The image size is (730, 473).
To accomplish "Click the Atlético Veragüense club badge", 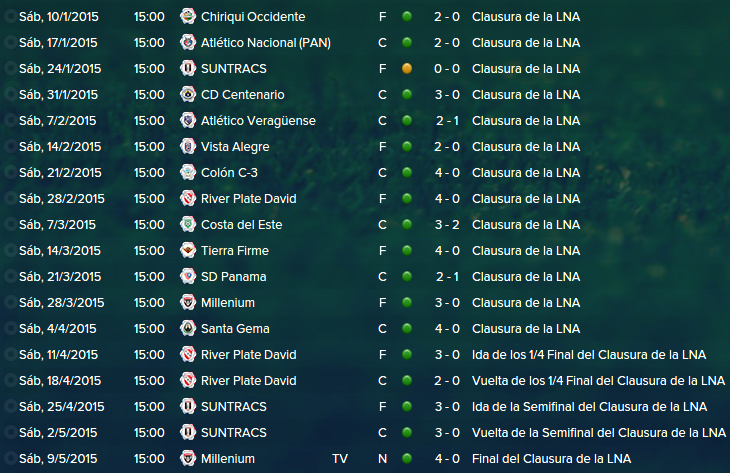I will pyautogui.click(x=188, y=121).
